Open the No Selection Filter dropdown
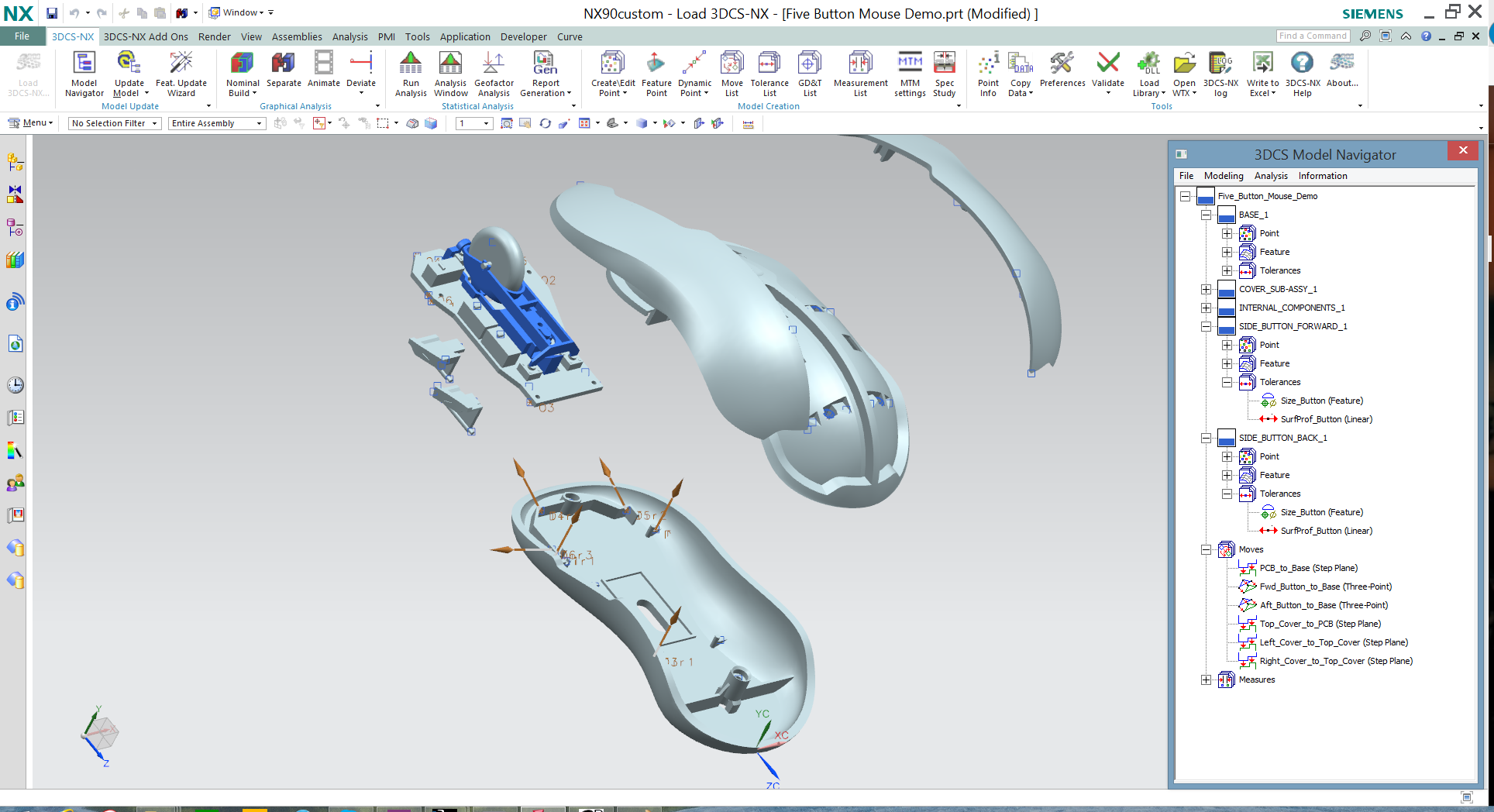Screen dimensions: 1494x812 [153, 123]
